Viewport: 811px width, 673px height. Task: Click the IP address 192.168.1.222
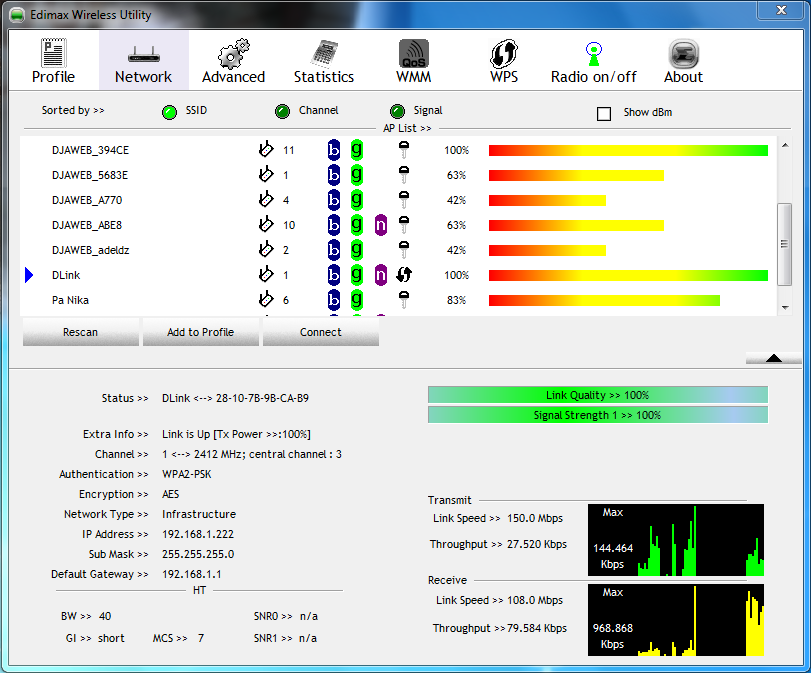[198, 534]
